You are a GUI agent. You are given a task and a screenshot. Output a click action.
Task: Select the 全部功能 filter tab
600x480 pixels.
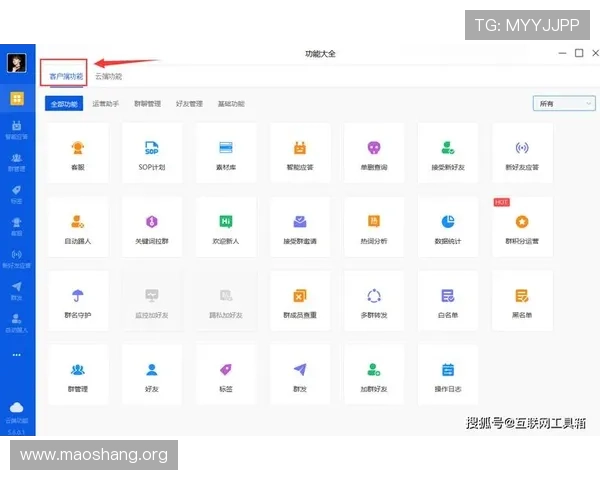(x=64, y=104)
